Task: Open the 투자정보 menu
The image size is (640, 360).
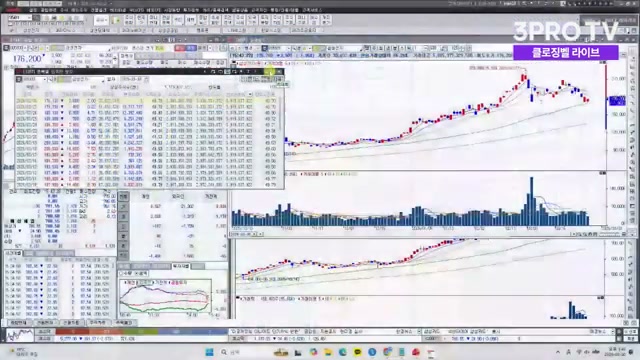Action: pyautogui.click(x=191, y=10)
